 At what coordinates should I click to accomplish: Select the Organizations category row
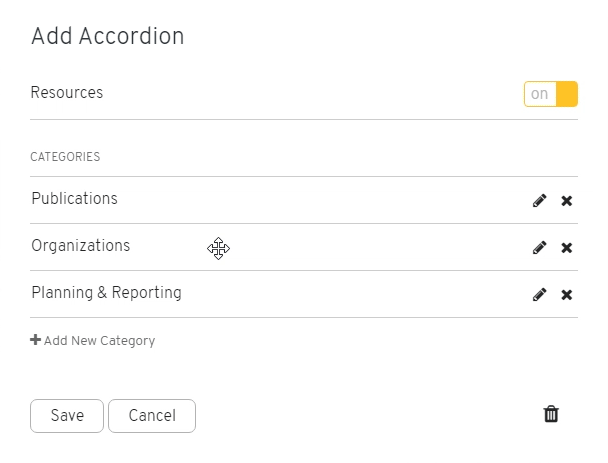[x=304, y=247]
